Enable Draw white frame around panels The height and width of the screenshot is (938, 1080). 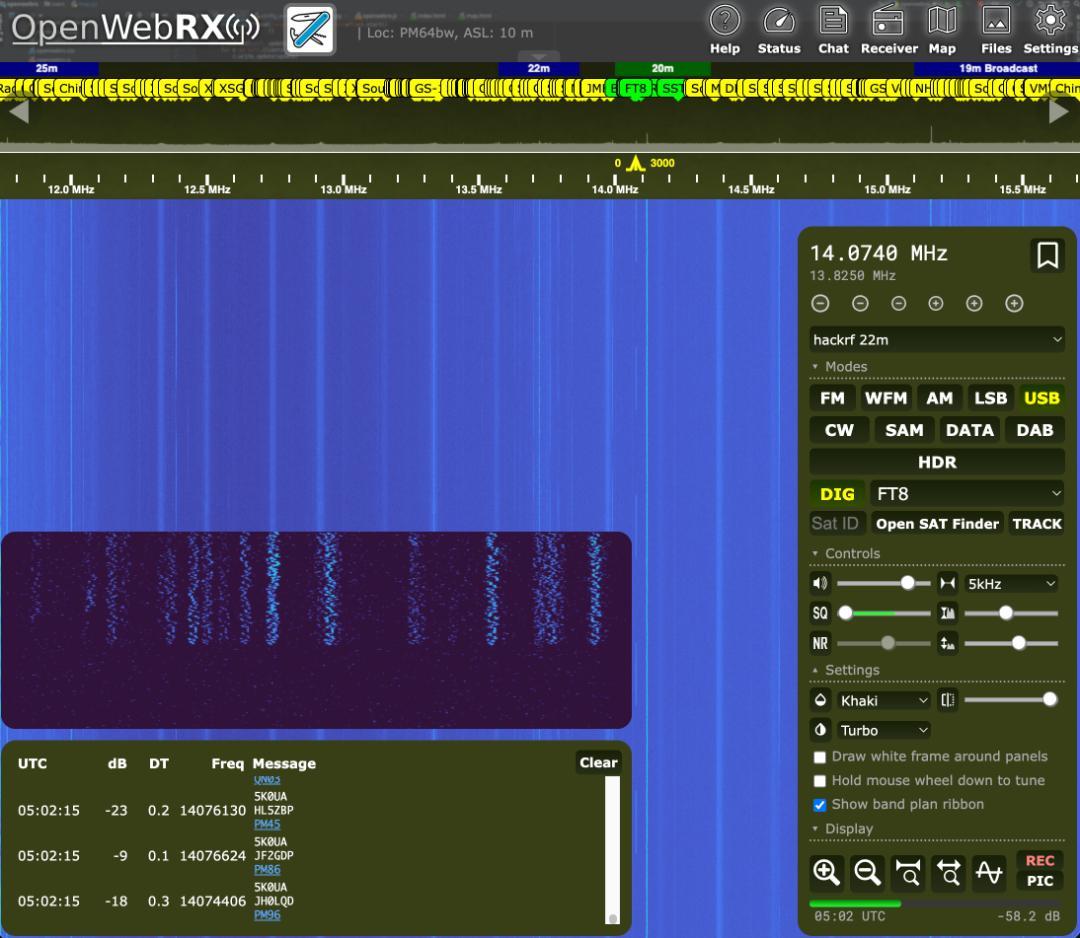pyautogui.click(x=819, y=757)
